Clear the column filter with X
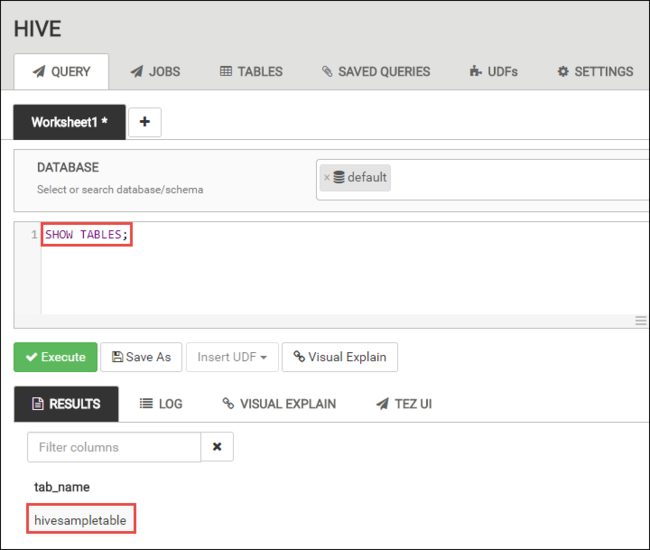 tap(217, 447)
